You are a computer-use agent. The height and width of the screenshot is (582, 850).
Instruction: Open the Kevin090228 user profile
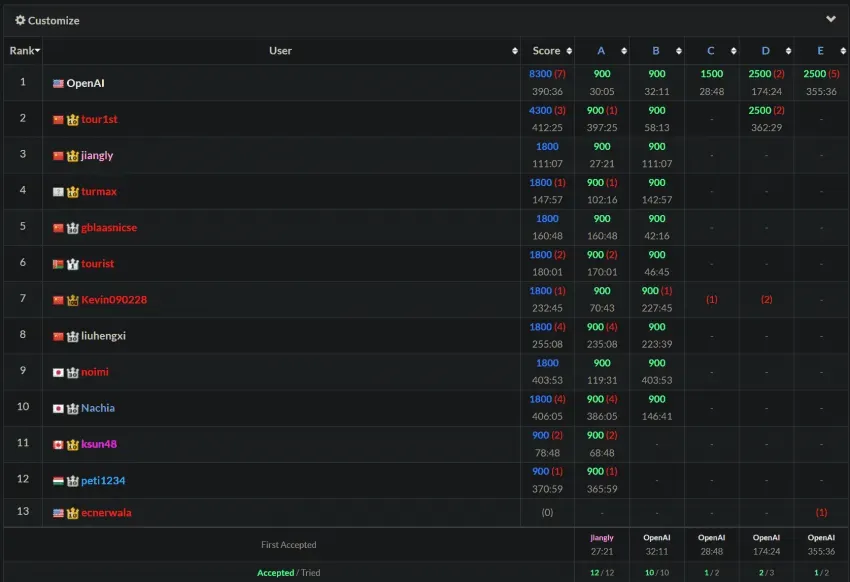[114, 300]
